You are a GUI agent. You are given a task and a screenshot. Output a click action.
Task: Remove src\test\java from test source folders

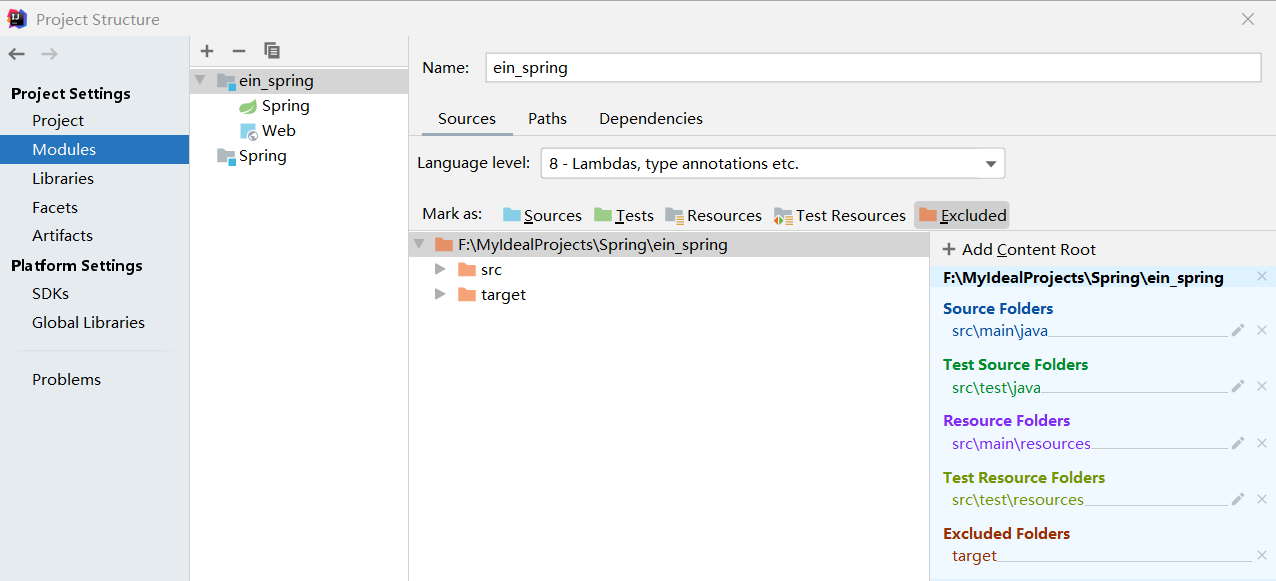pos(1262,387)
